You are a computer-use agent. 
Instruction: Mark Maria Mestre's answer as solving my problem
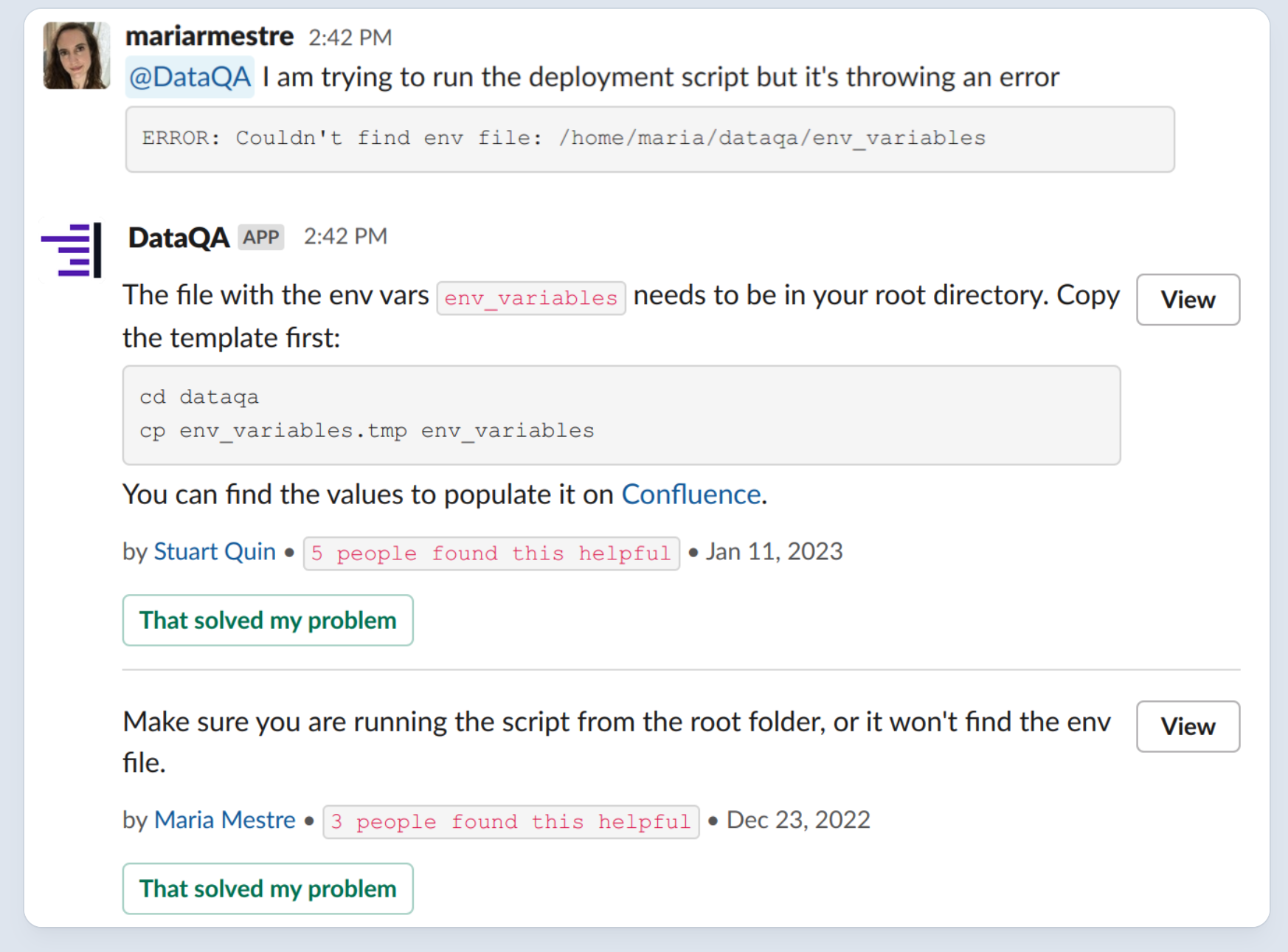click(x=268, y=889)
